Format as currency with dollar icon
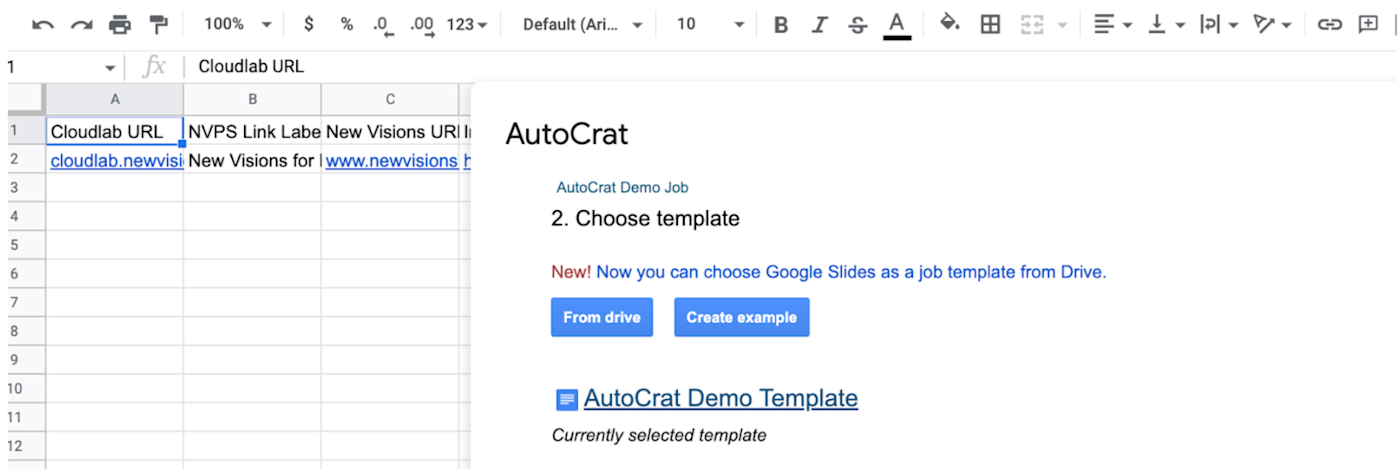This screenshot has height=473, width=1400. click(x=309, y=25)
